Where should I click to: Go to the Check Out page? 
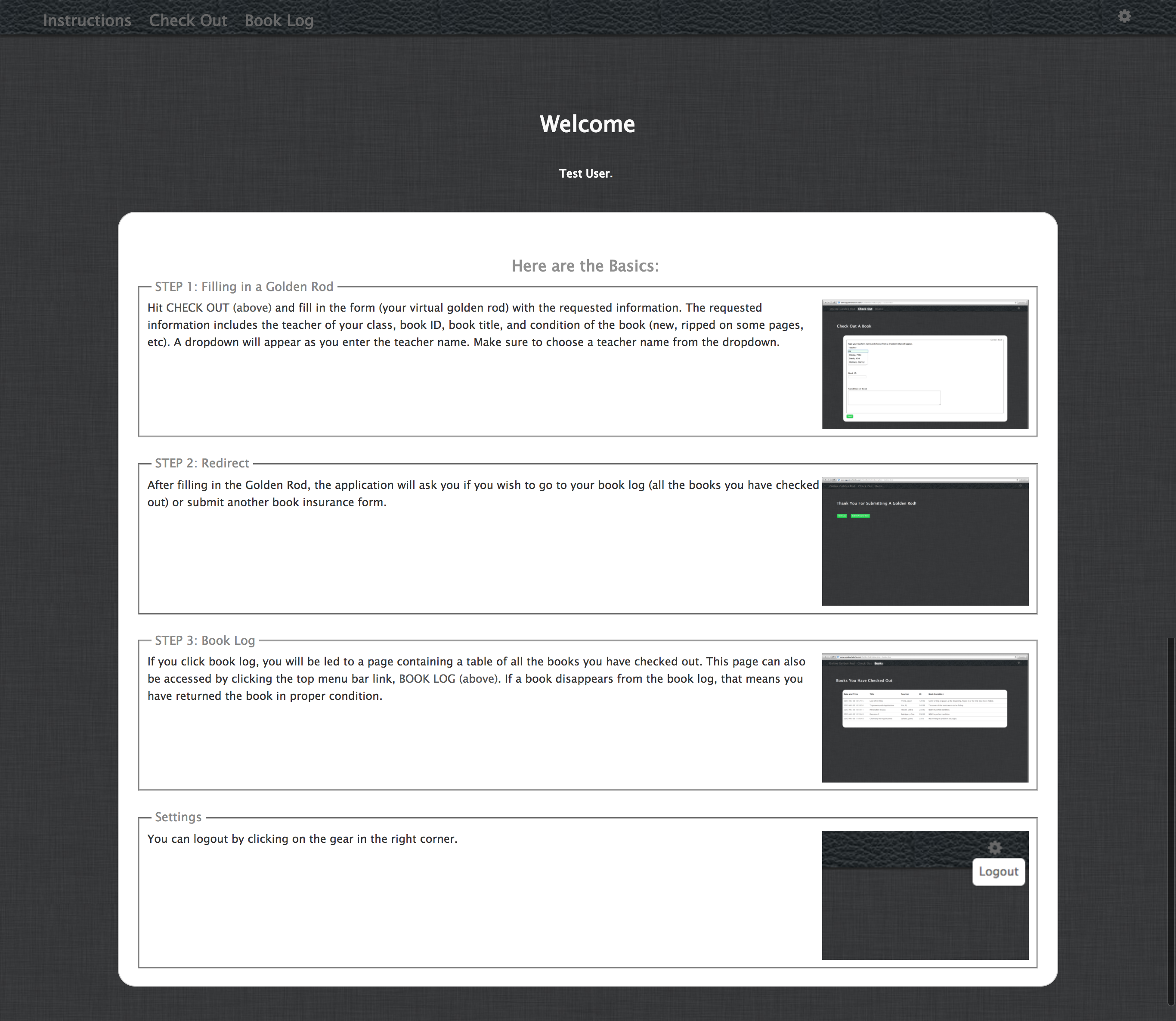[188, 21]
